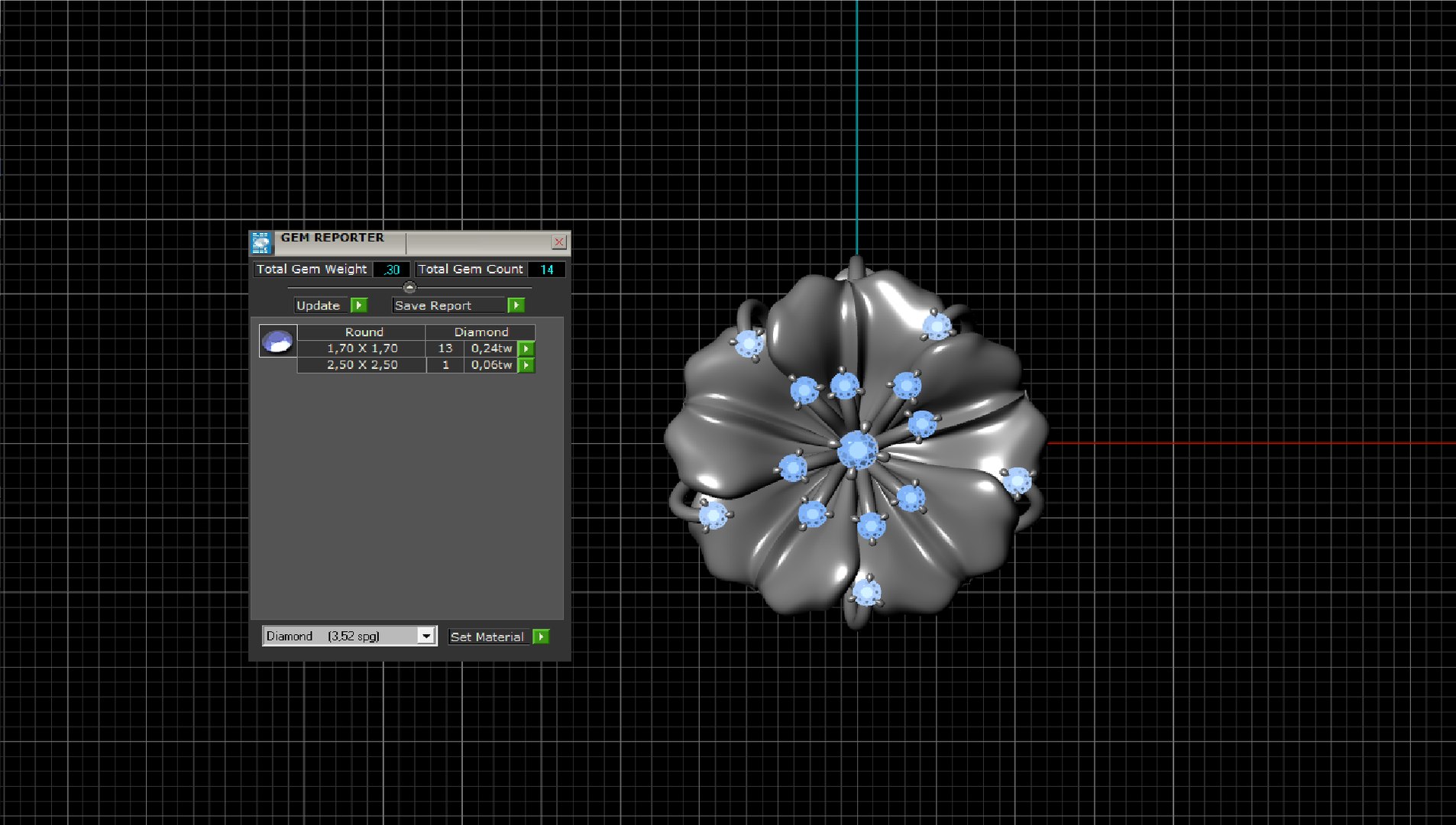Click the Total Gem Count label
This screenshot has width=1456, height=825.
[471, 269]
